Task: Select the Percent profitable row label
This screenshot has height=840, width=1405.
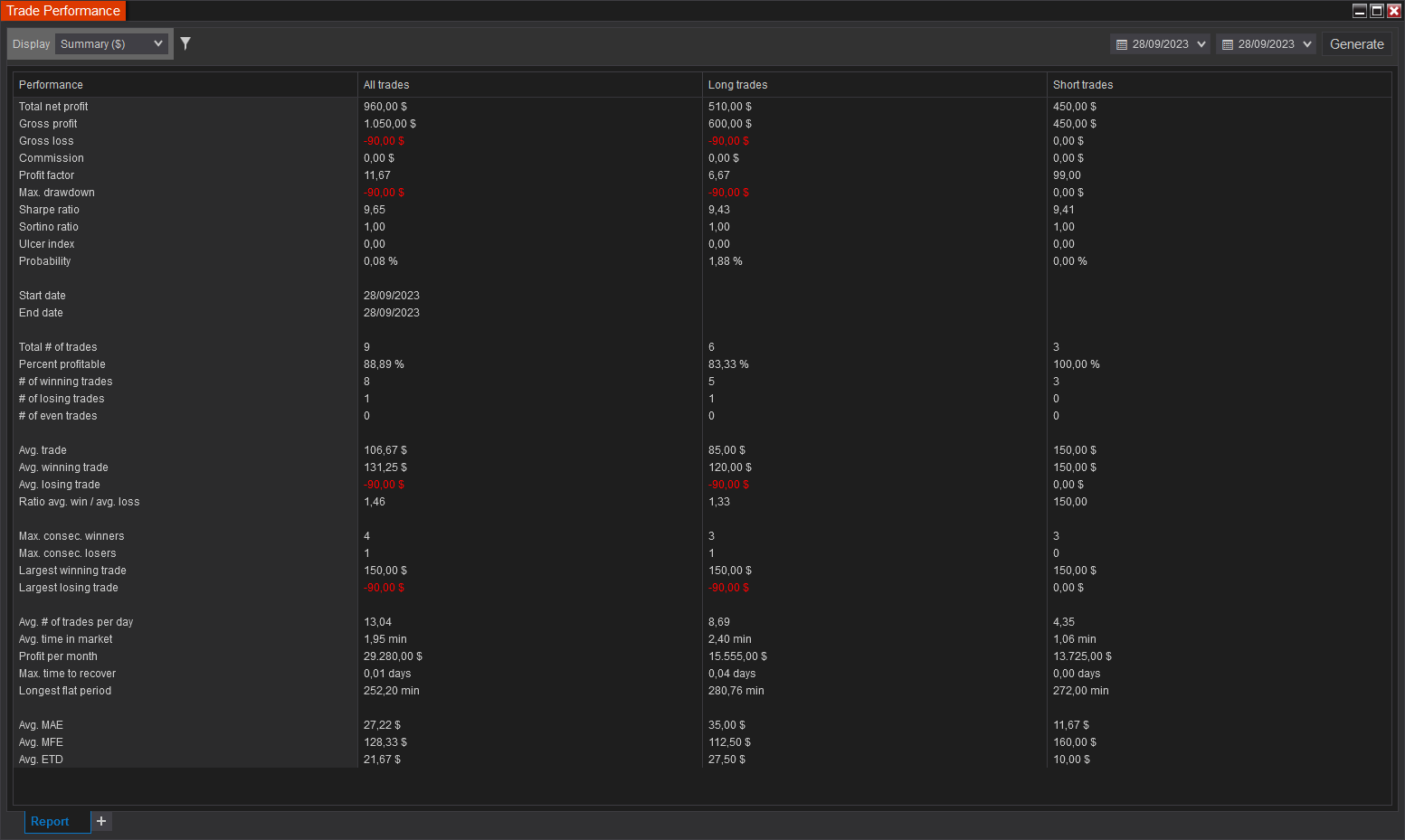Action: [x=62, y=364]
